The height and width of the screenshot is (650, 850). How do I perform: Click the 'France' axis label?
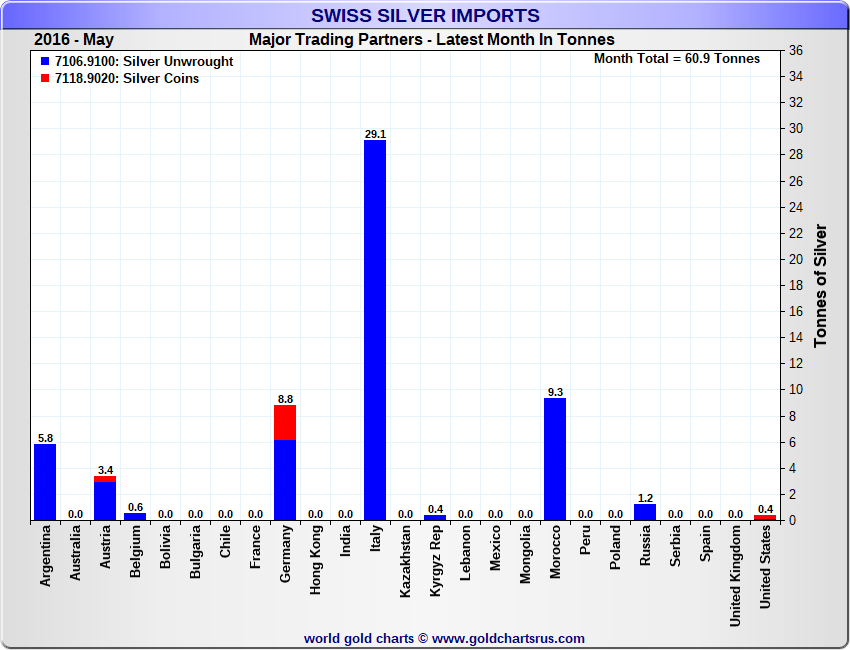point(255,547)
